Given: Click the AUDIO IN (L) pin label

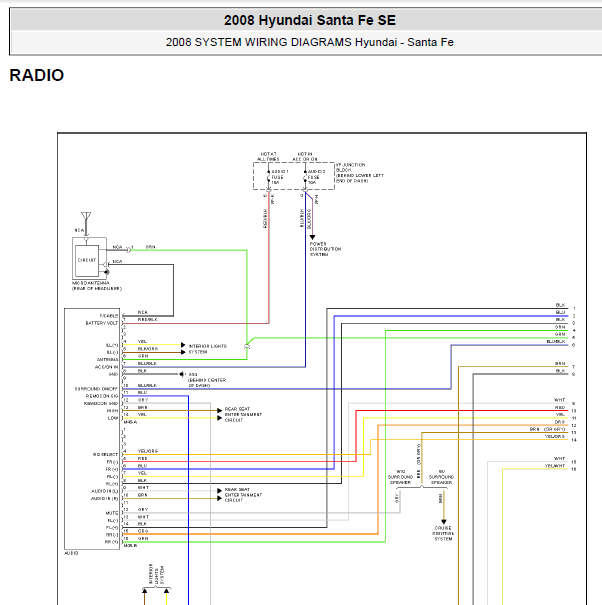Looking at the screenshot, I should click(x=105, y=491).
